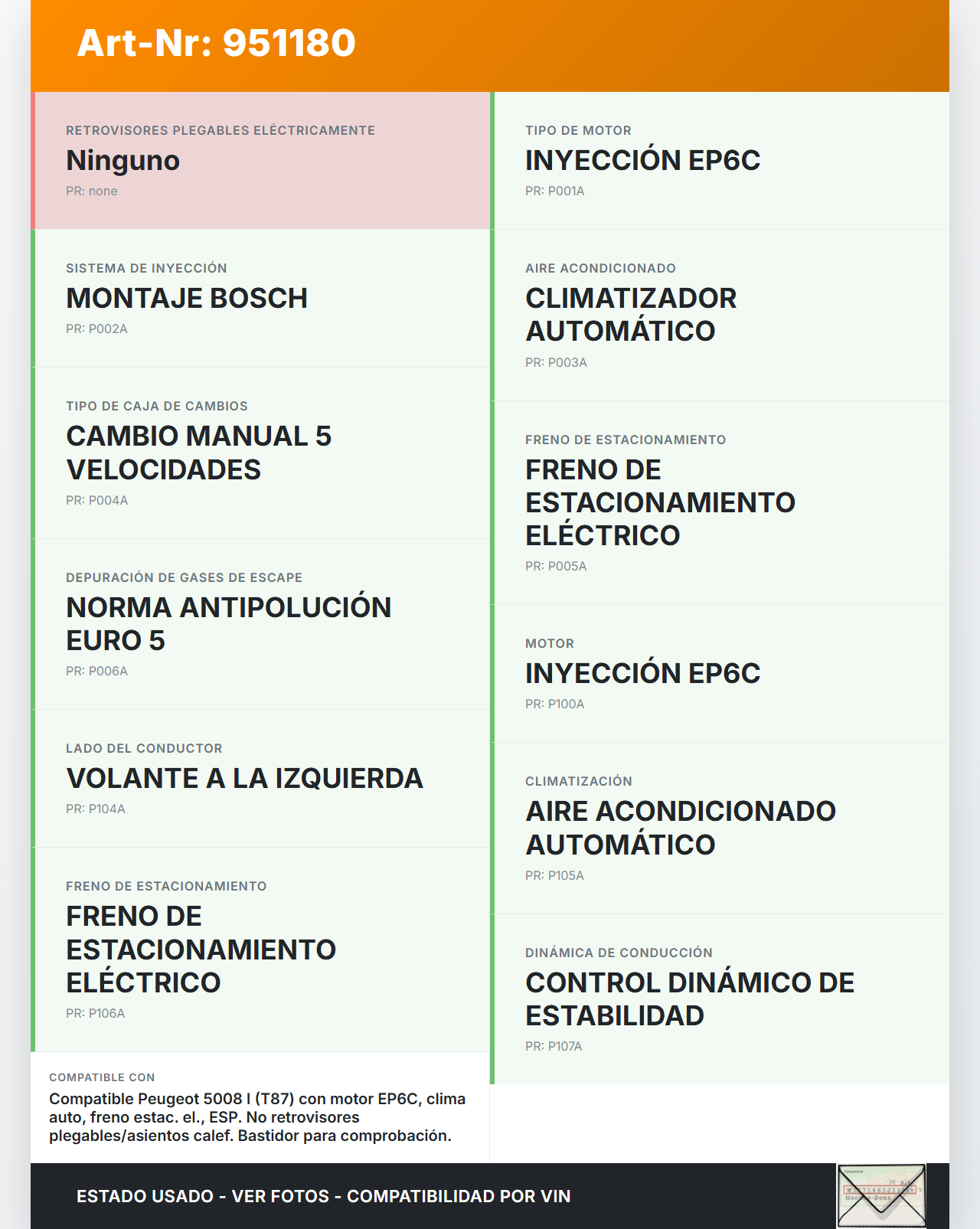Click the ESTADO USADO footer banner text
Screen dimensions: 980x1229
coord(324,1196)
